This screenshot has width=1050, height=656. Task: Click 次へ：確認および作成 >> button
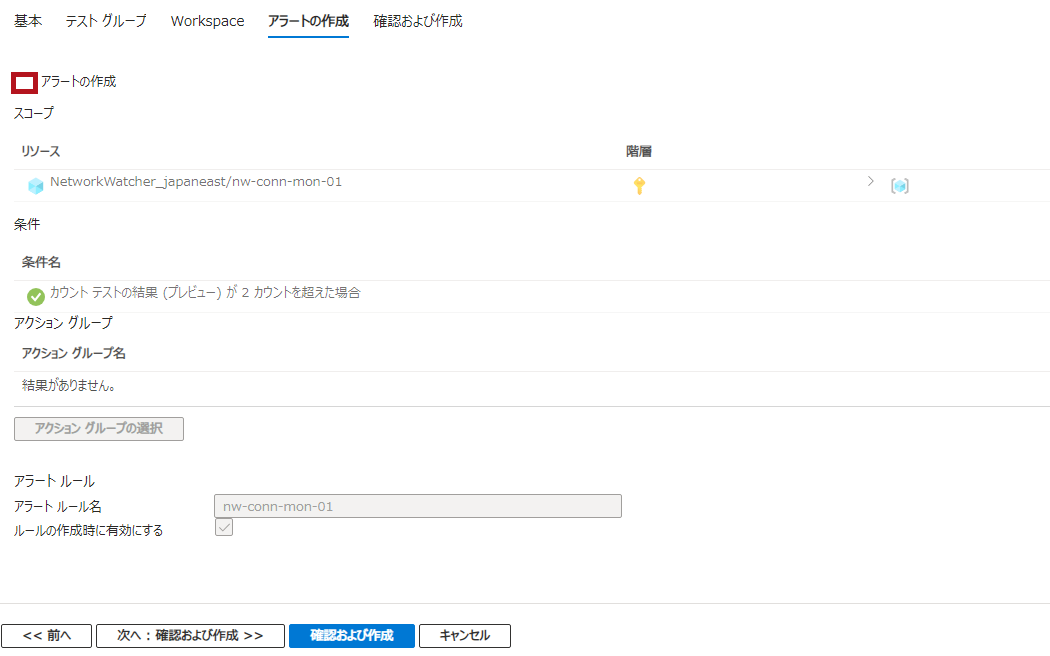[x=190, y=636]
